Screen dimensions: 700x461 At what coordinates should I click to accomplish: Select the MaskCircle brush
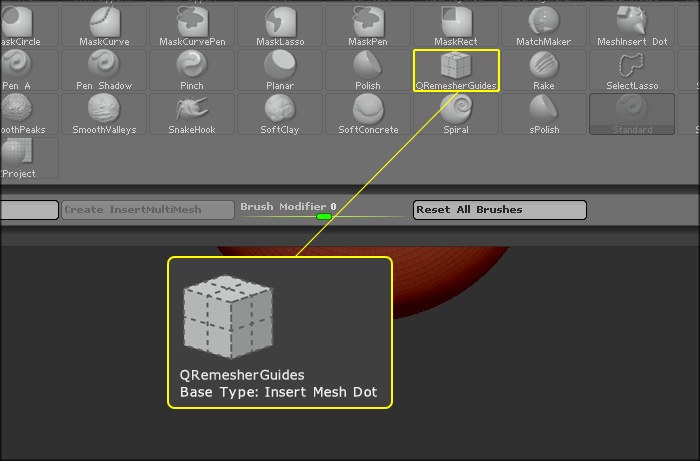(x=27, y=26)
